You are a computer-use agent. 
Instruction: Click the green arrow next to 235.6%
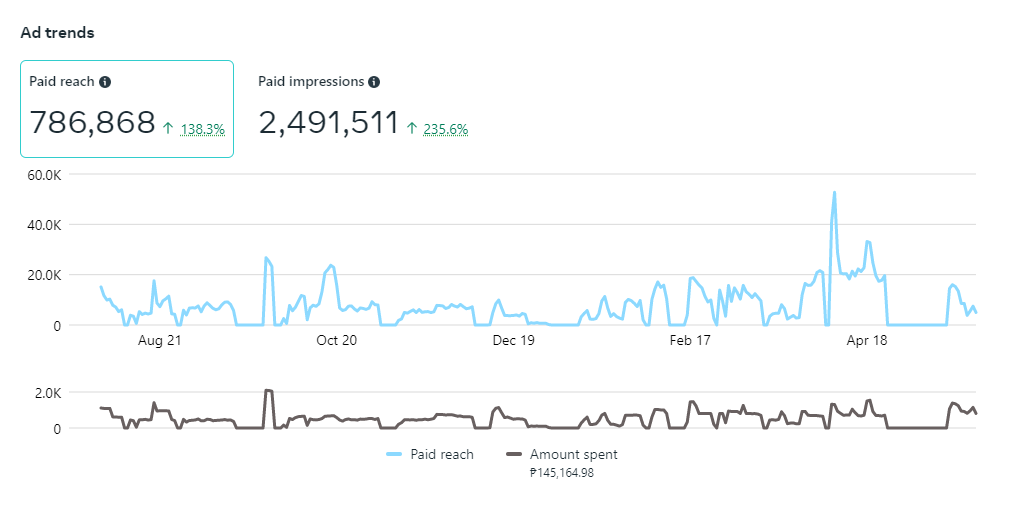pos(412,128)
